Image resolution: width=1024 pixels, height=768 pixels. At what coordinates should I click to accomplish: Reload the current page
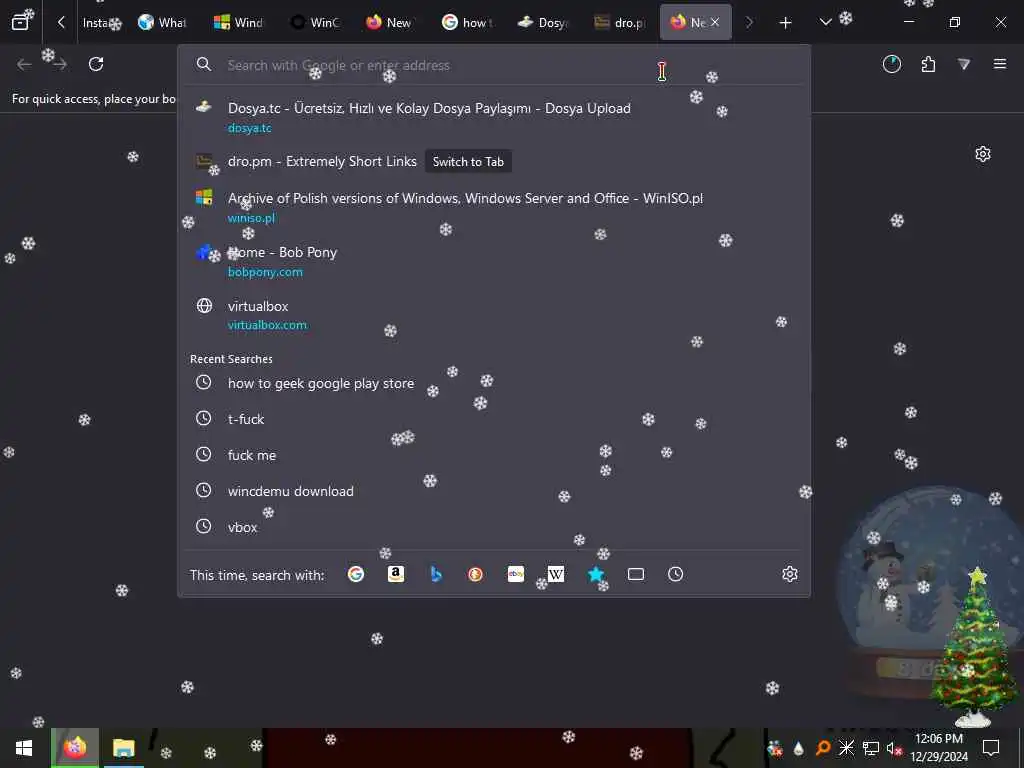point(96,64)
